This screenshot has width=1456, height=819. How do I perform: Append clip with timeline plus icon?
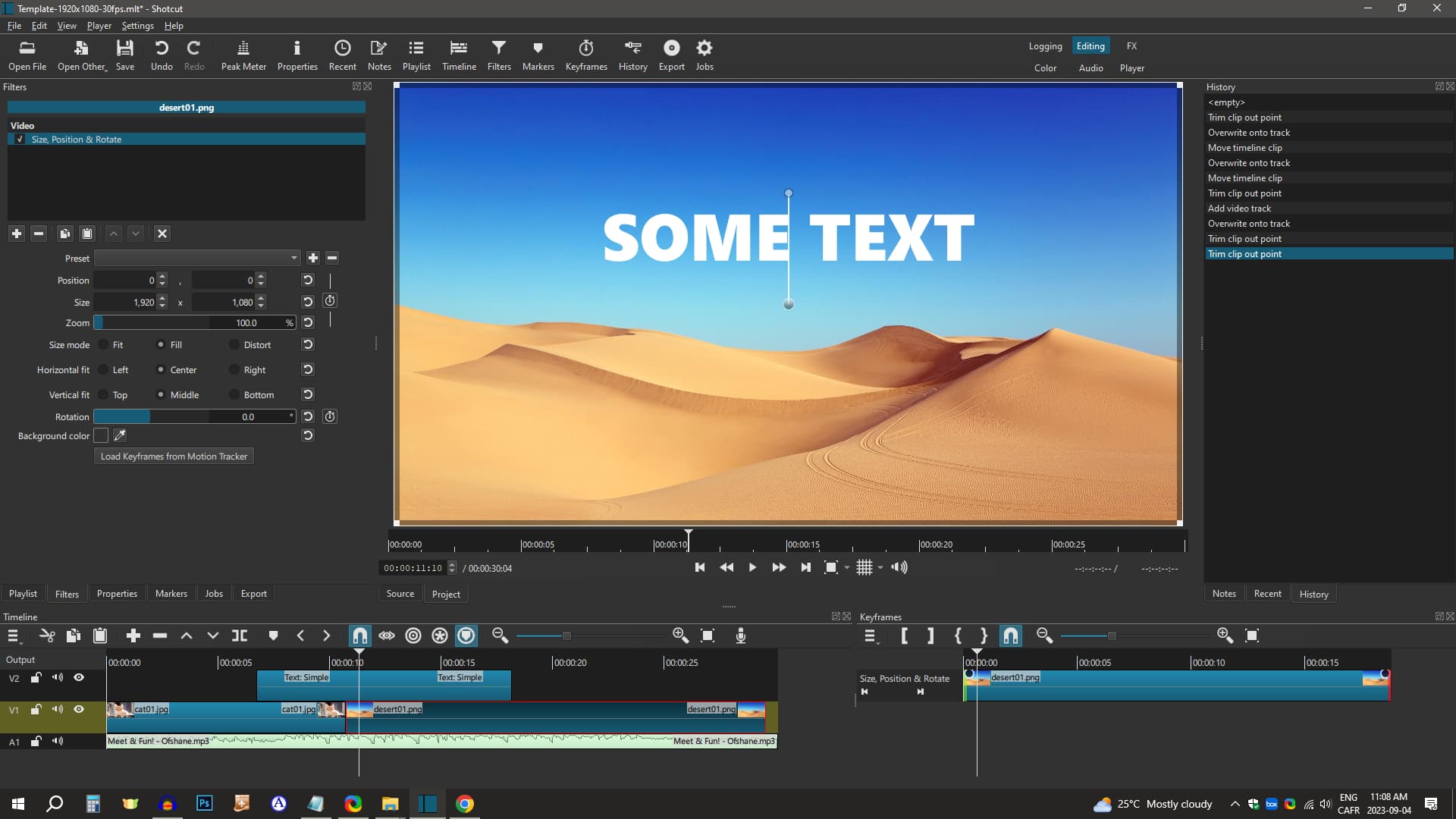(133, 635)
